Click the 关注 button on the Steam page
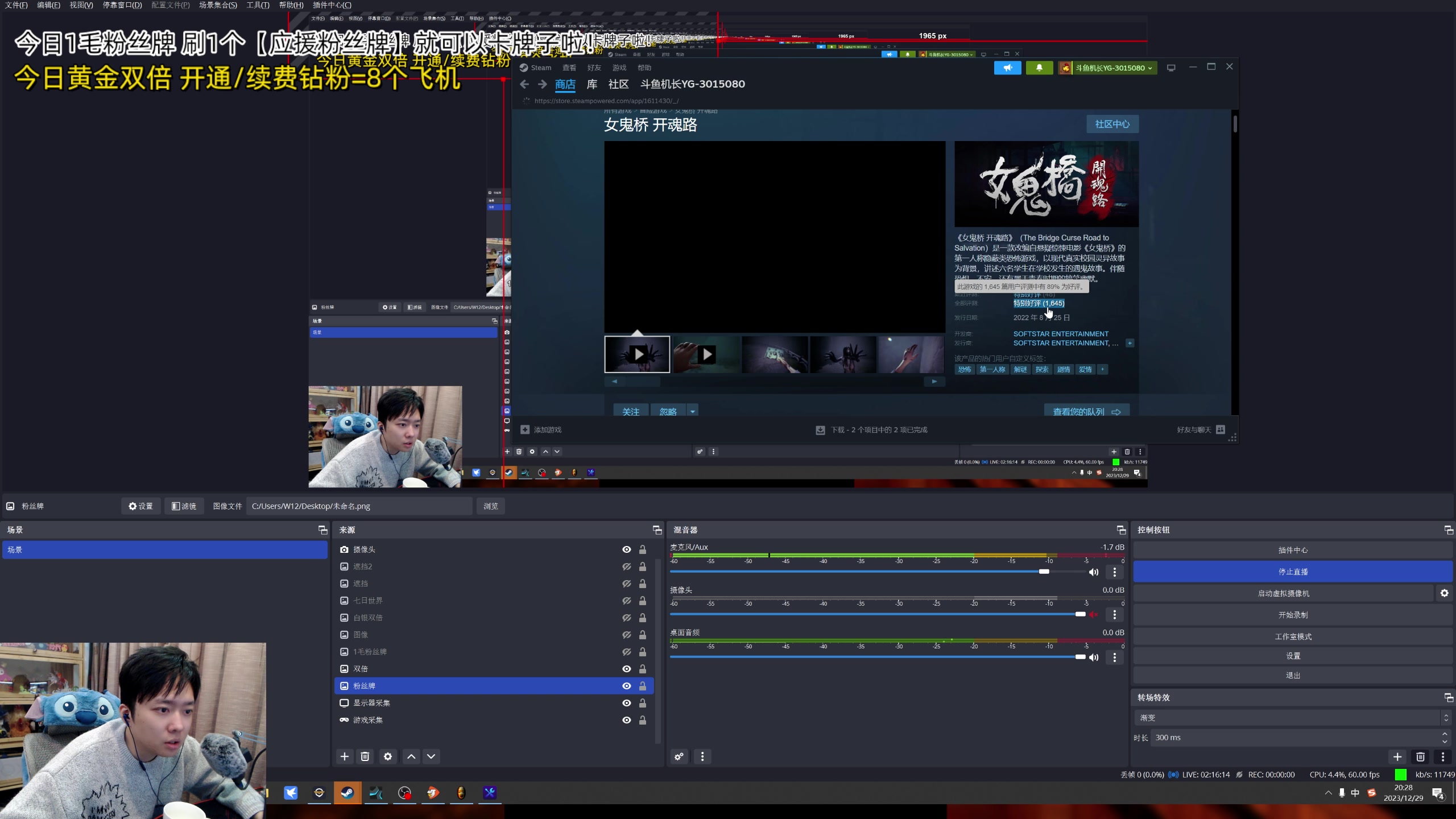The width and height of the screenshot is (1456, 819). tap(630, 411)
